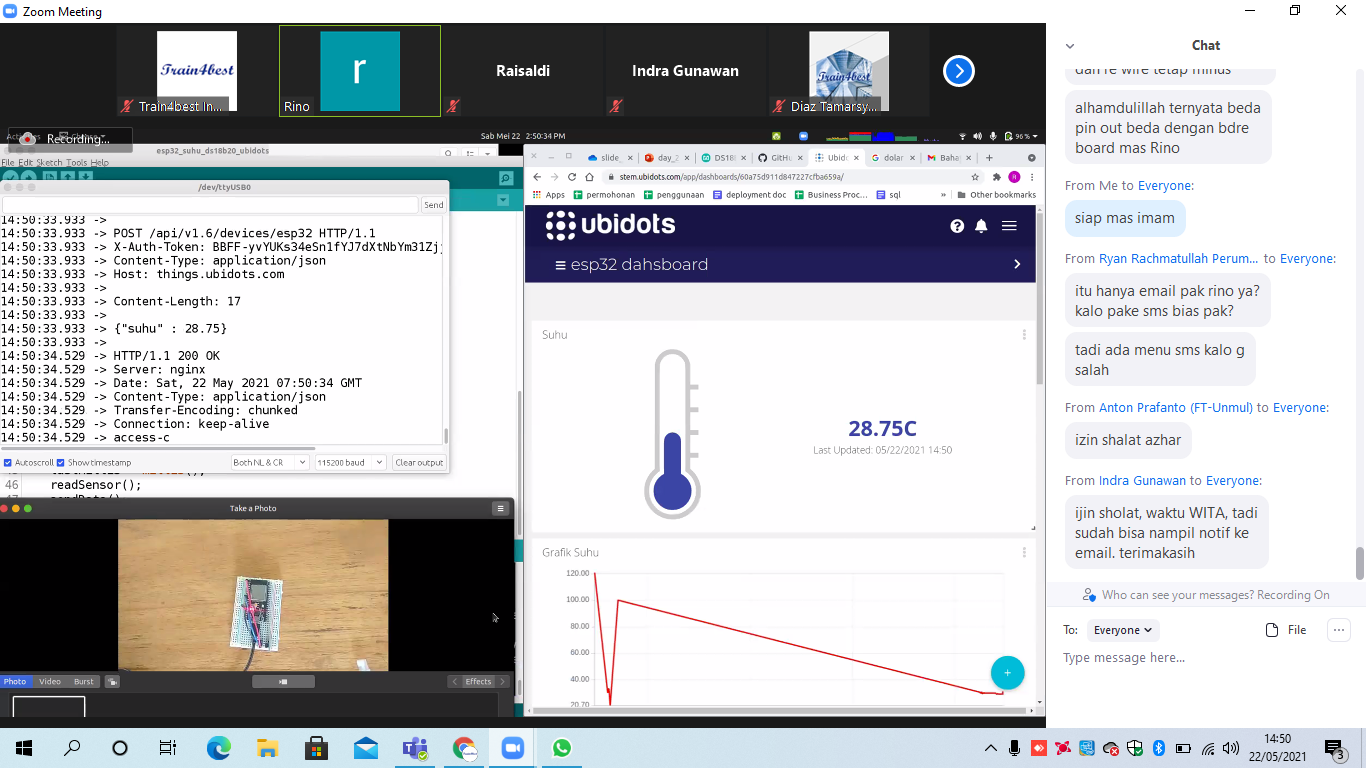Toggle the Autoscroll checkbox

coord(8,463)
